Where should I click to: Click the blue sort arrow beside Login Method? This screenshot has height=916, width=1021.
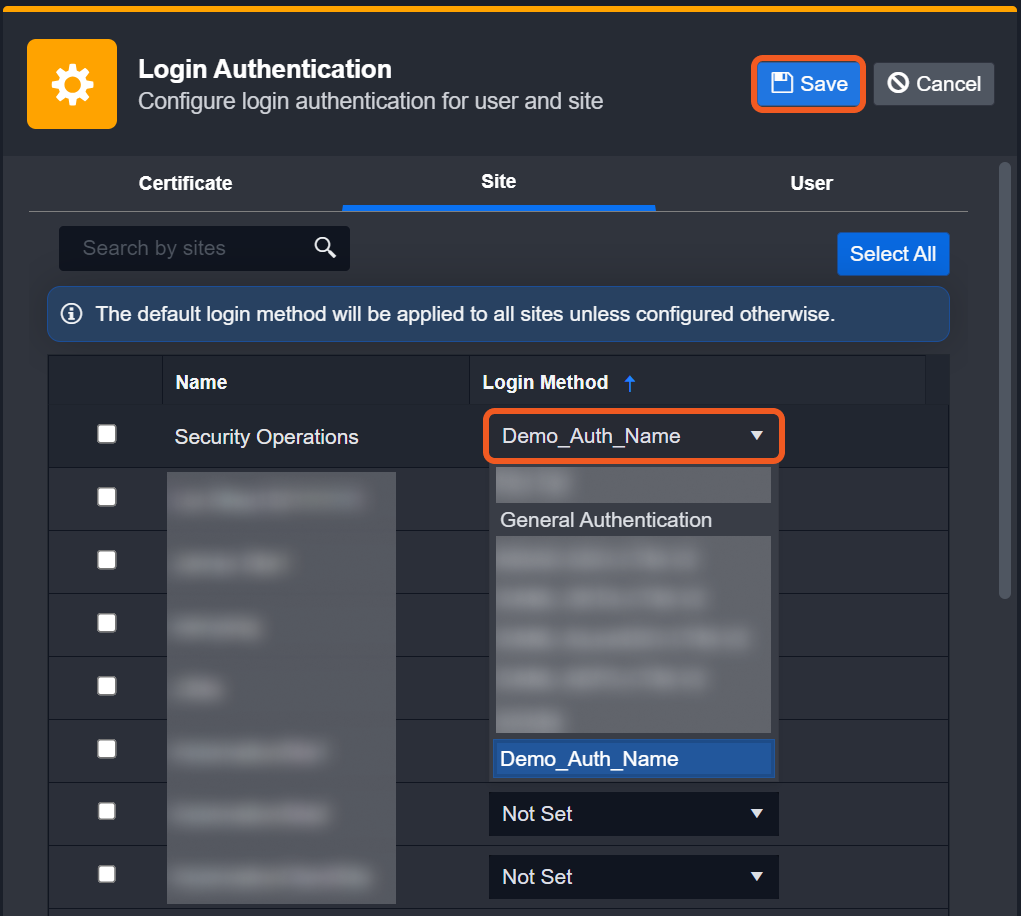629,382
